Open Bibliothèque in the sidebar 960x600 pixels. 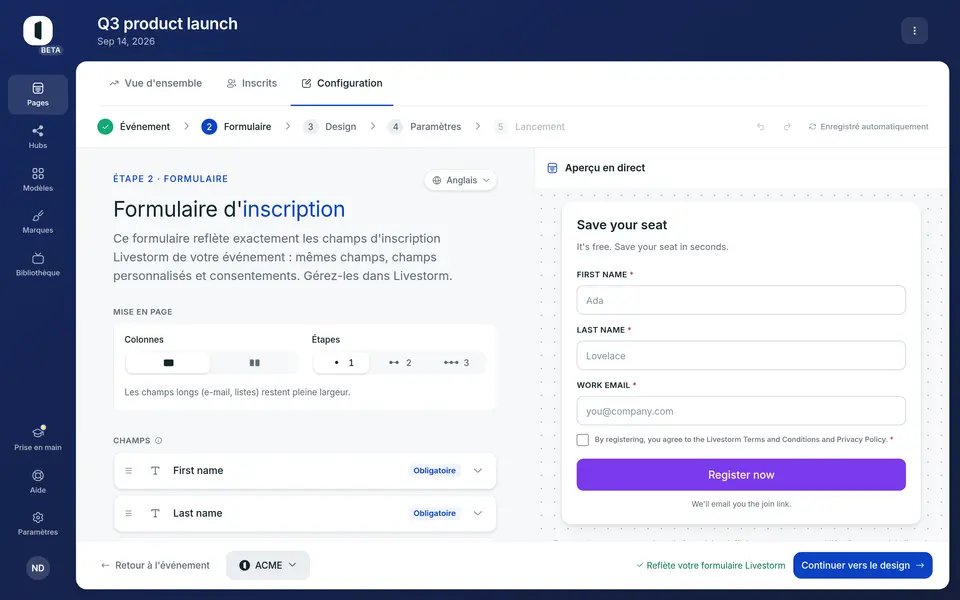click(38, 264)
